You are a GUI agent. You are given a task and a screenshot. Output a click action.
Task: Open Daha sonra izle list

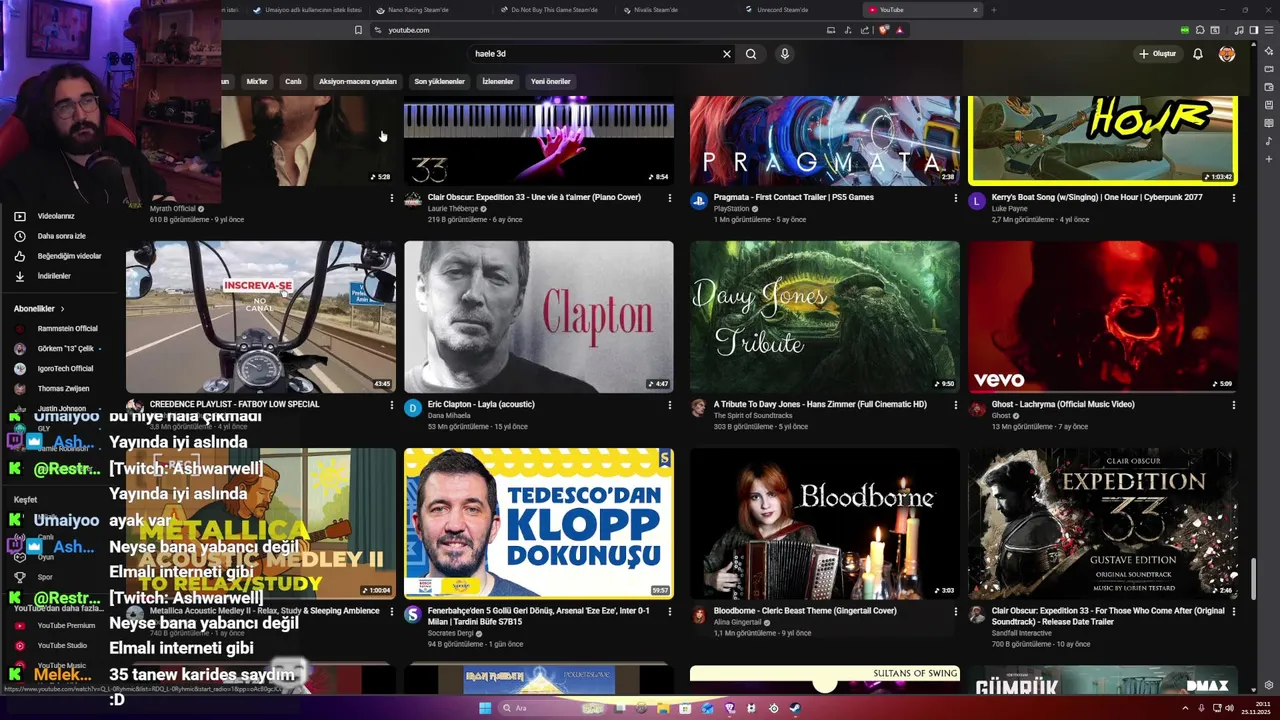click(x=60, y=236)
